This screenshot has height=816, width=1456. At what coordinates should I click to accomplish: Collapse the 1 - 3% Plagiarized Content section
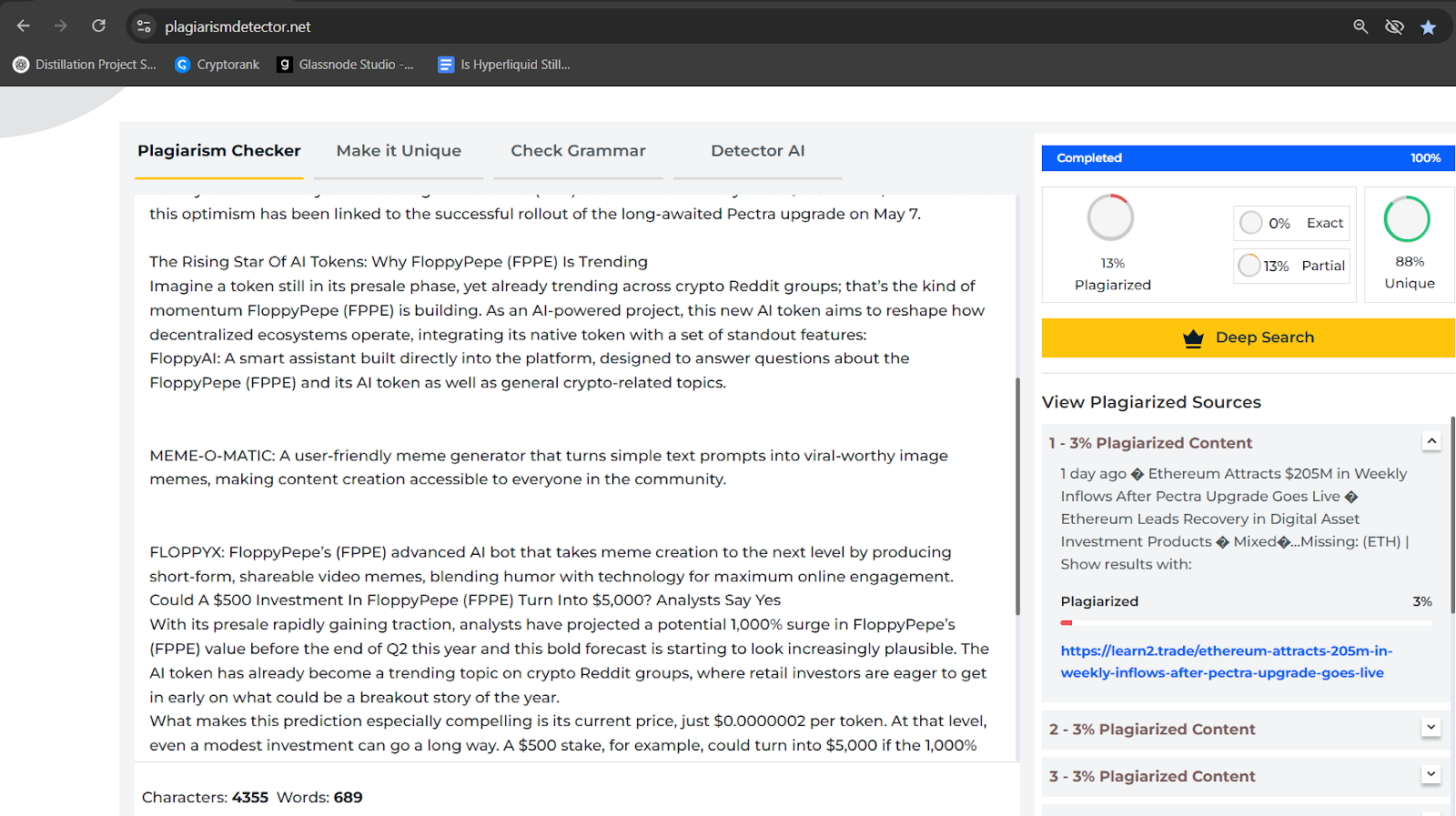(1431, 441)
